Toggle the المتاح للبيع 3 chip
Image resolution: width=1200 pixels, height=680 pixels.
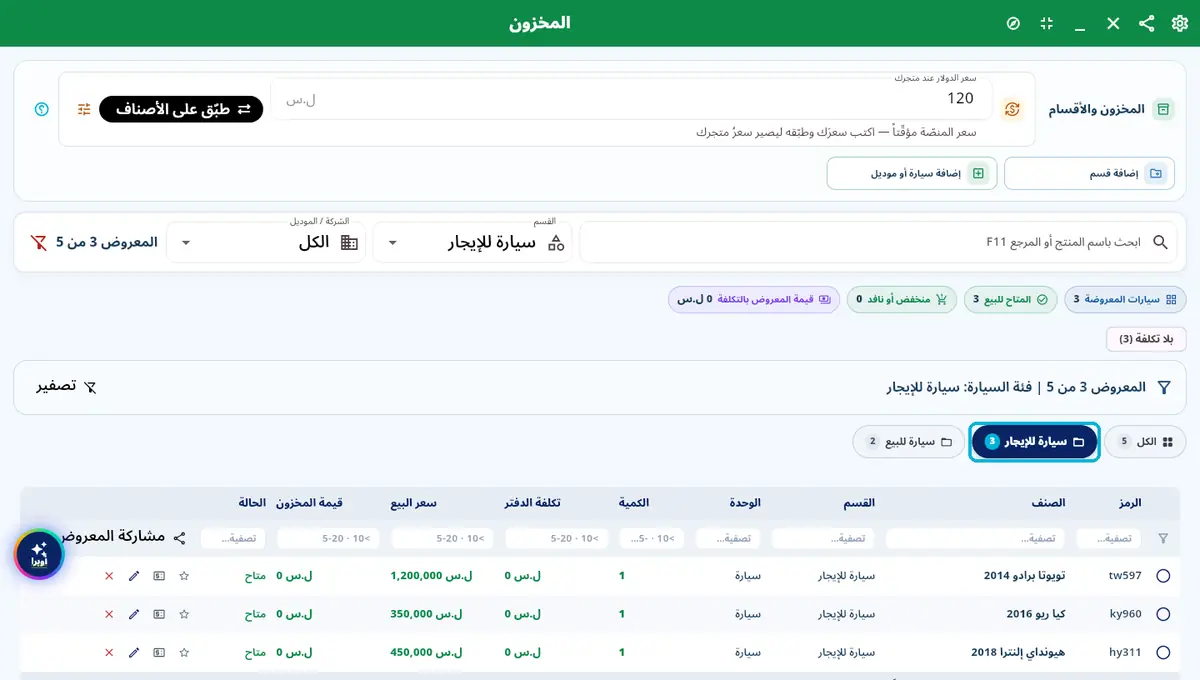[1010, 299]
